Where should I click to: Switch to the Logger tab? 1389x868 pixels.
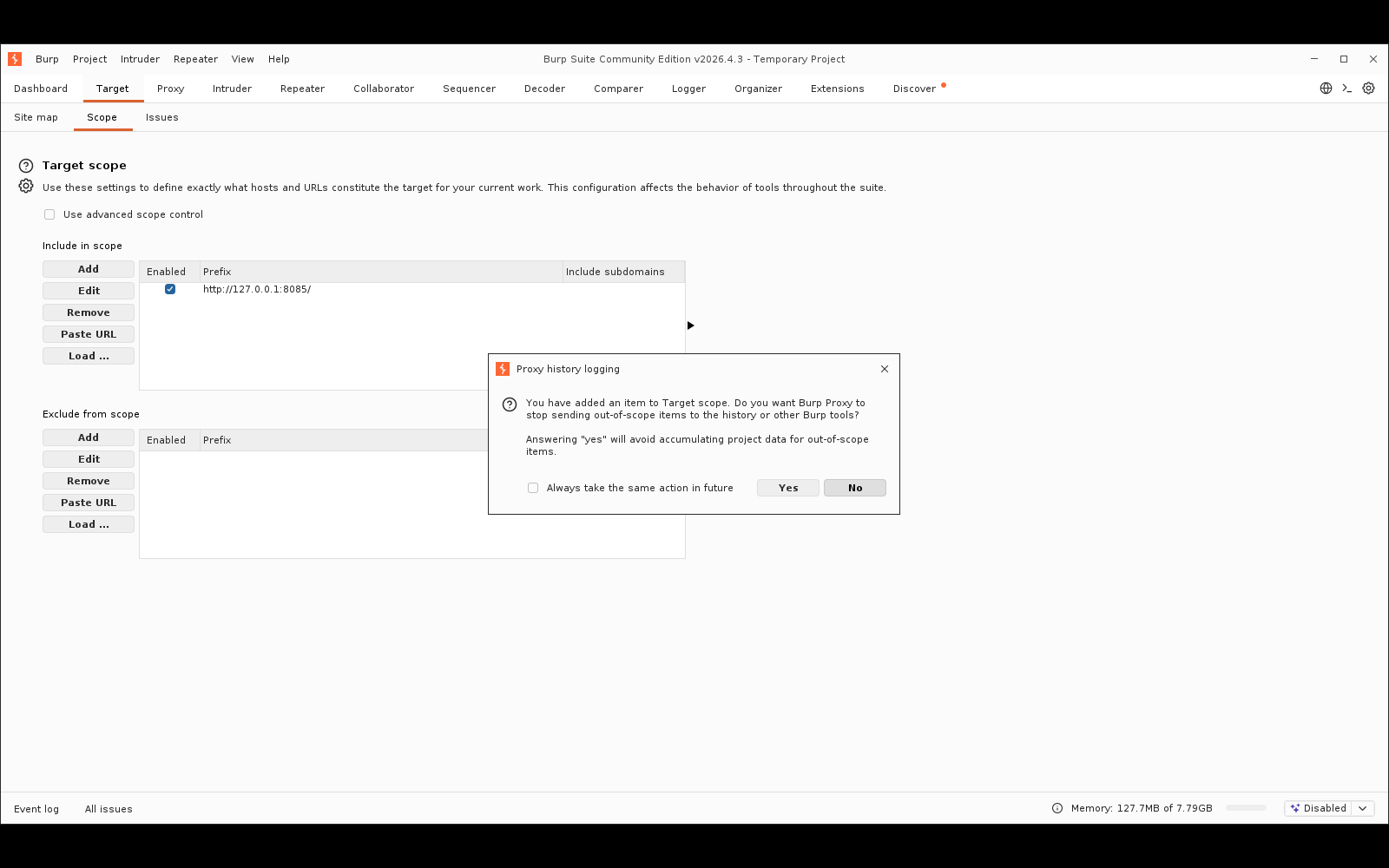click(688, 89)
